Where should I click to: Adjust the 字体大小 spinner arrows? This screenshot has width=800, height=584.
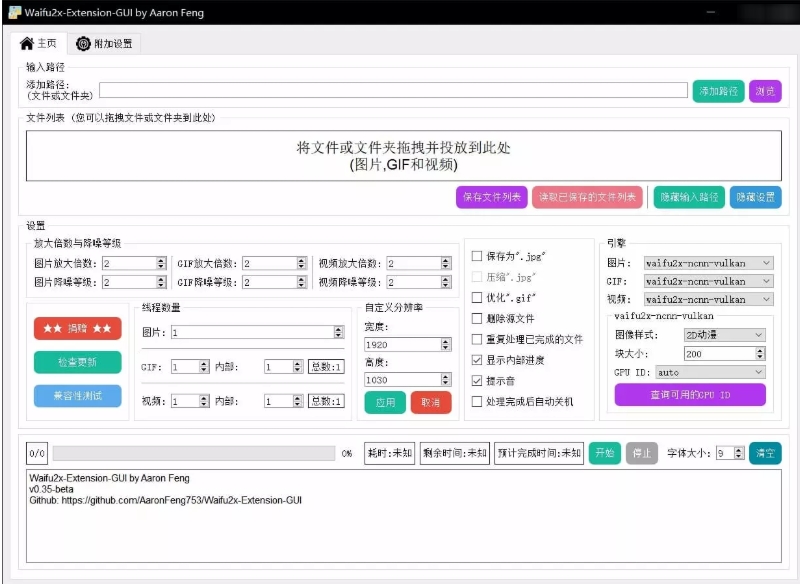[x=739, y=453]
